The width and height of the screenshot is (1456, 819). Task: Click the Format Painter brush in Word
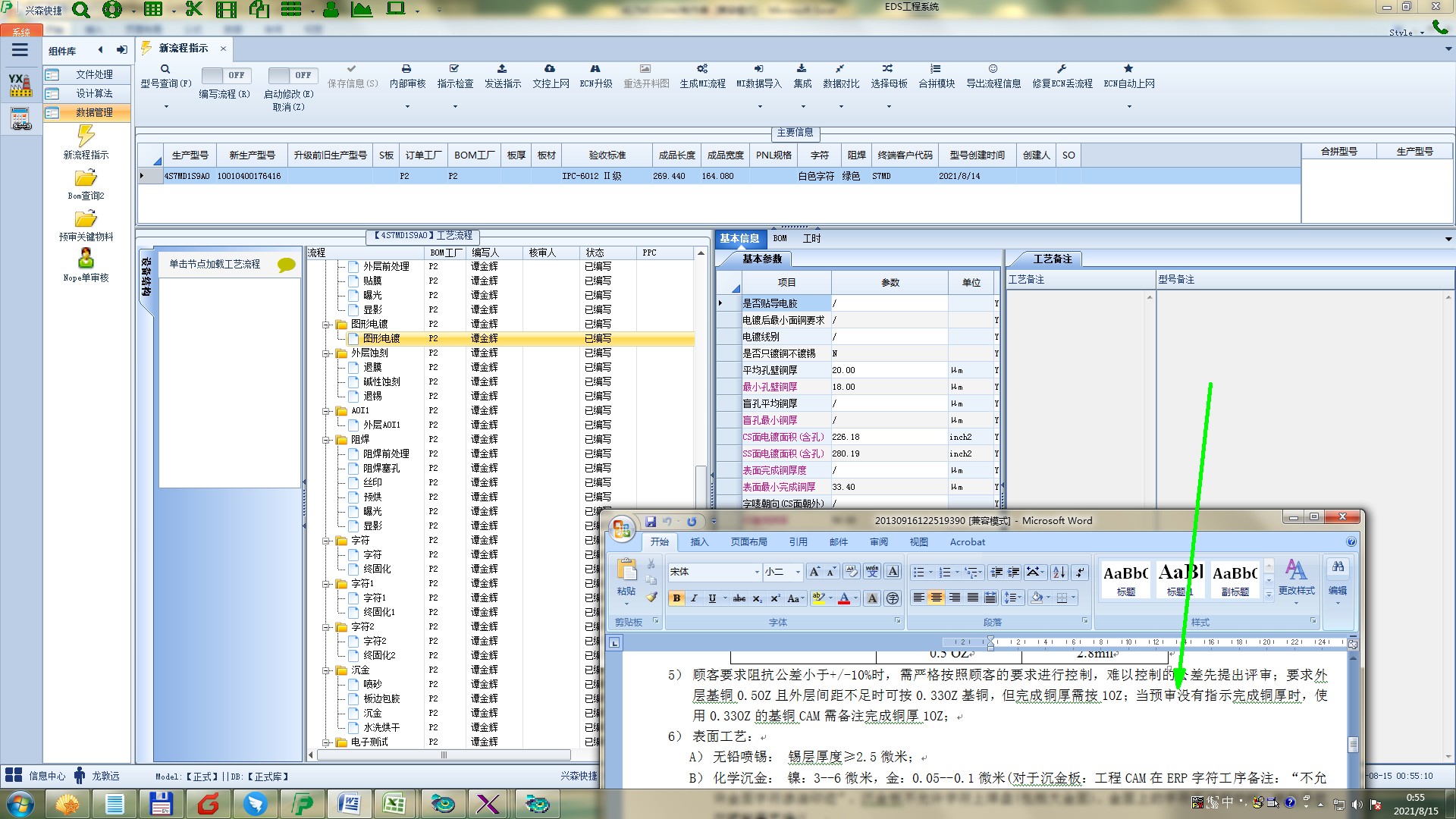click(651, 598)
